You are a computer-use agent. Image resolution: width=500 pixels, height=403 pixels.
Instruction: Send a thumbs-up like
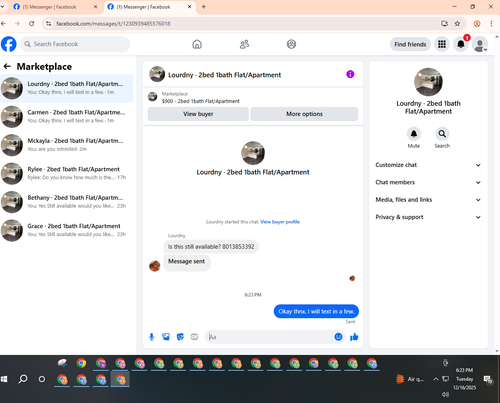click(x=354, y=337)
